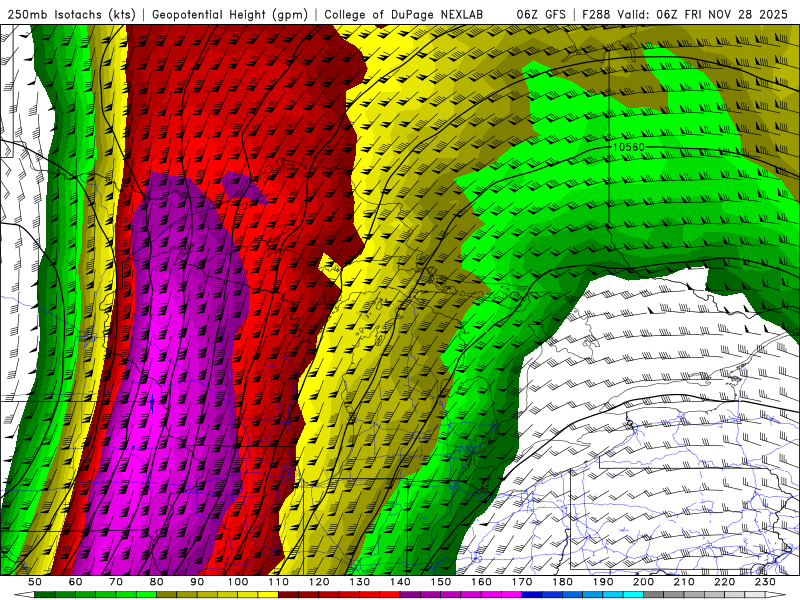Viewport: 800px width, 600px height.
Task: Click the 'Geopotential Height (gpm)' title text
Action: [x=230, y=14]
